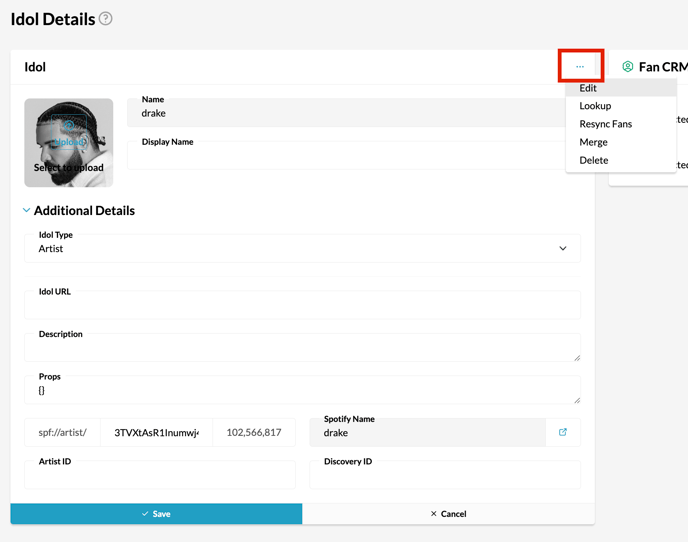Select Edit from the dropdown menu
The image size is (688, 542).
coord(588,88)
